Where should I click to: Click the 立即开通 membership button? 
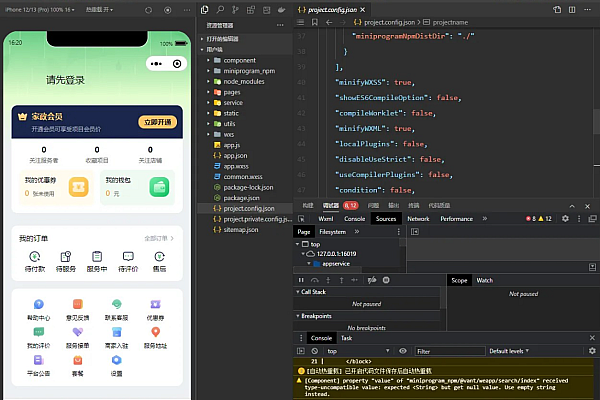[x=157, y=122]
